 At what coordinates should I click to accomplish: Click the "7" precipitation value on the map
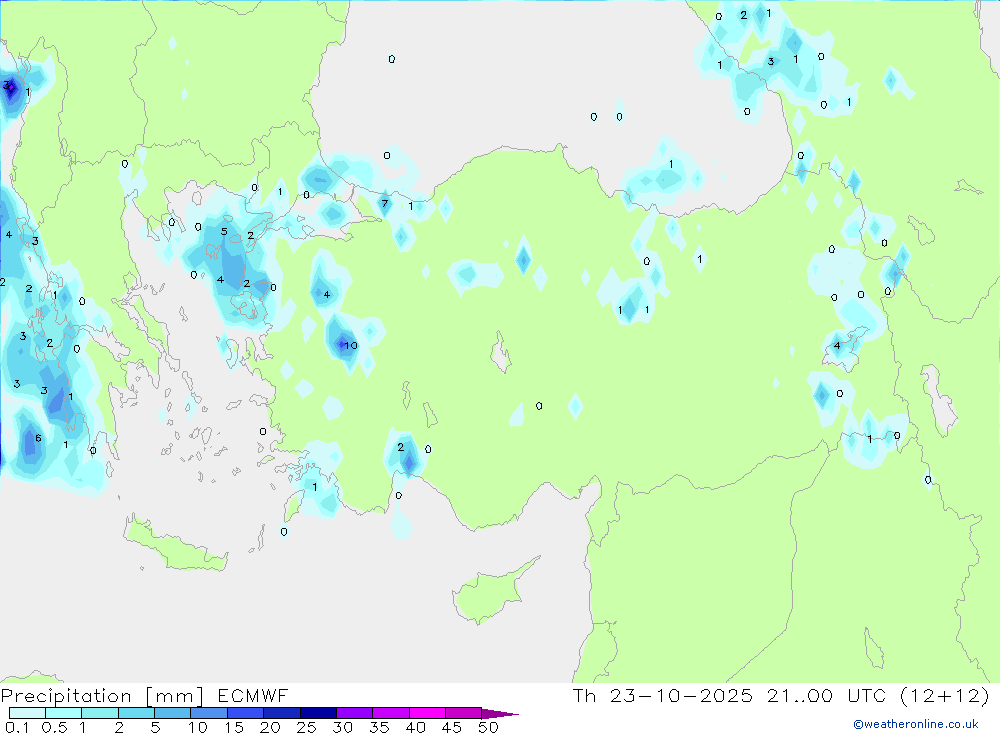(385, 204)
